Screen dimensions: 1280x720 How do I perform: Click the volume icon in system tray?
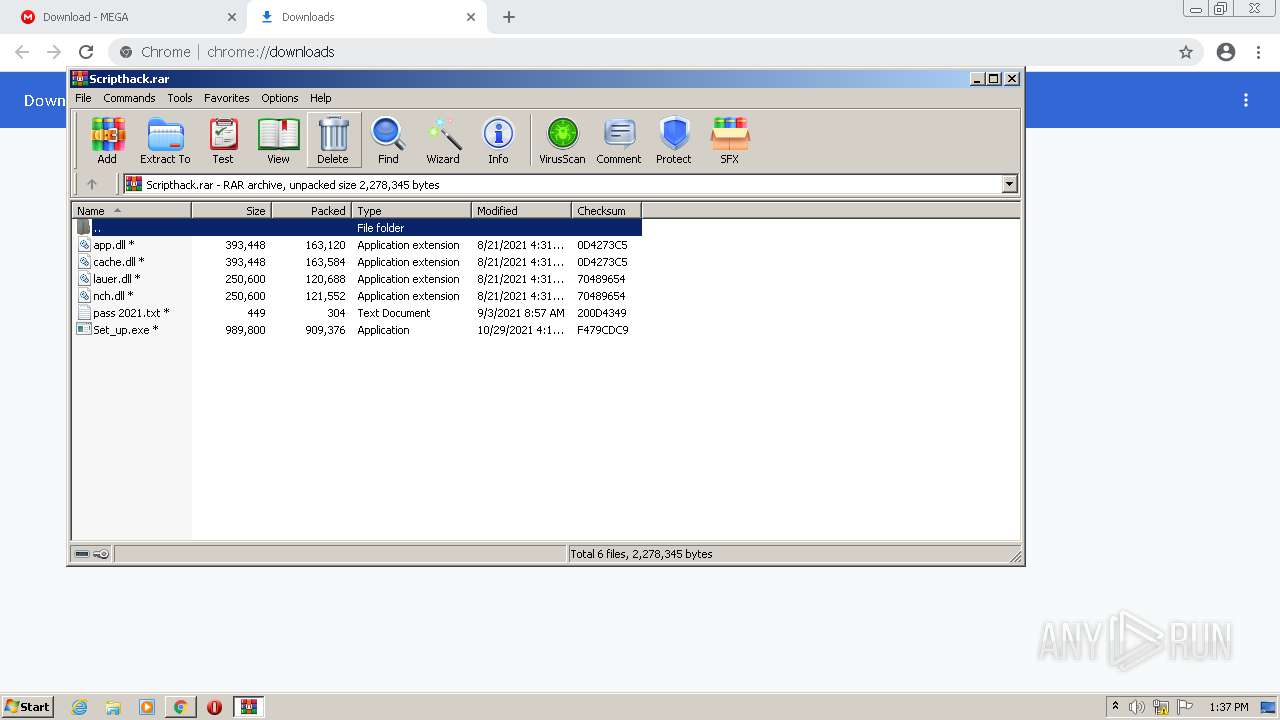pos(1137,707)
